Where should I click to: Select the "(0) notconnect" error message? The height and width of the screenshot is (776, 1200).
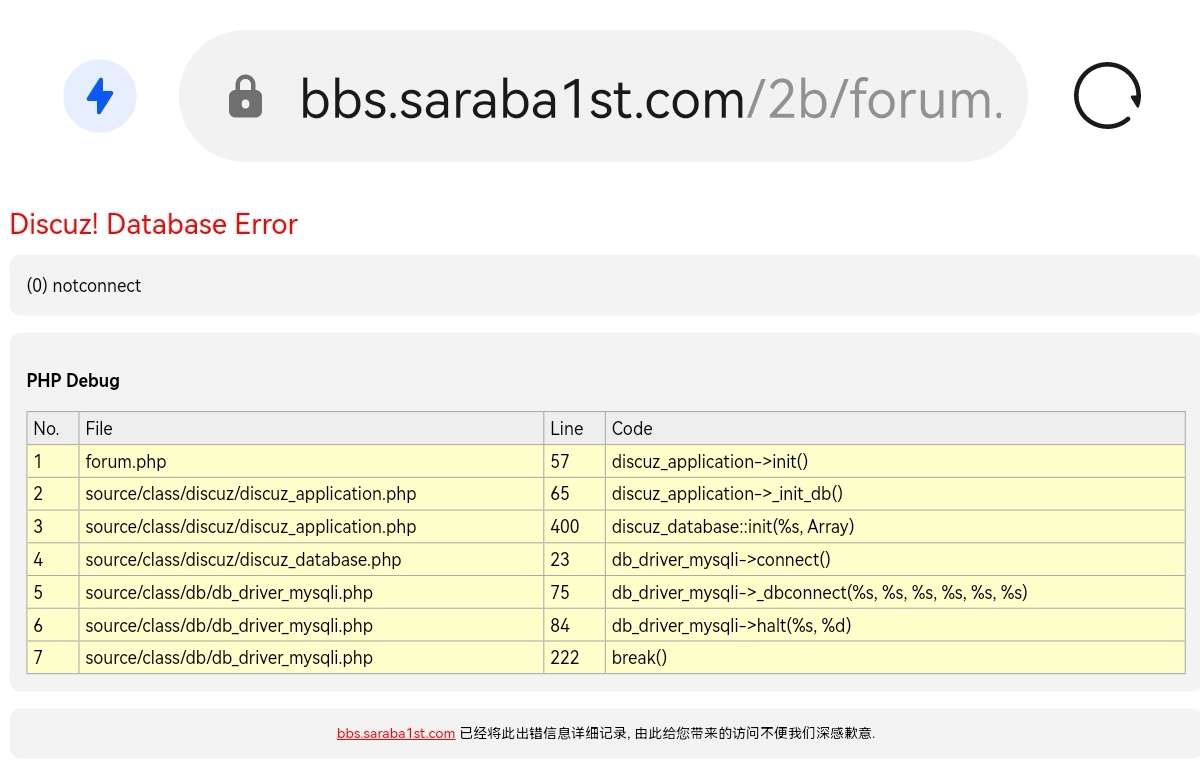point(84,286)
